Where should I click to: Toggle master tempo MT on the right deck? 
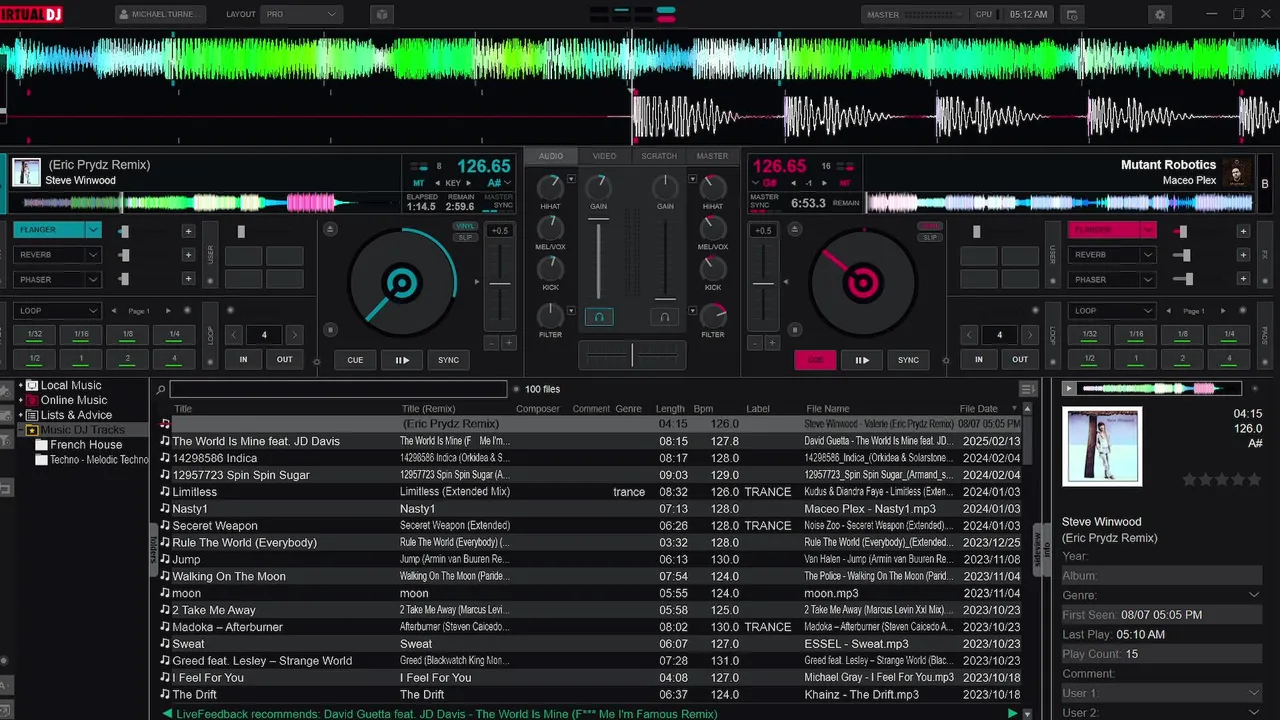tap(845, 184)
